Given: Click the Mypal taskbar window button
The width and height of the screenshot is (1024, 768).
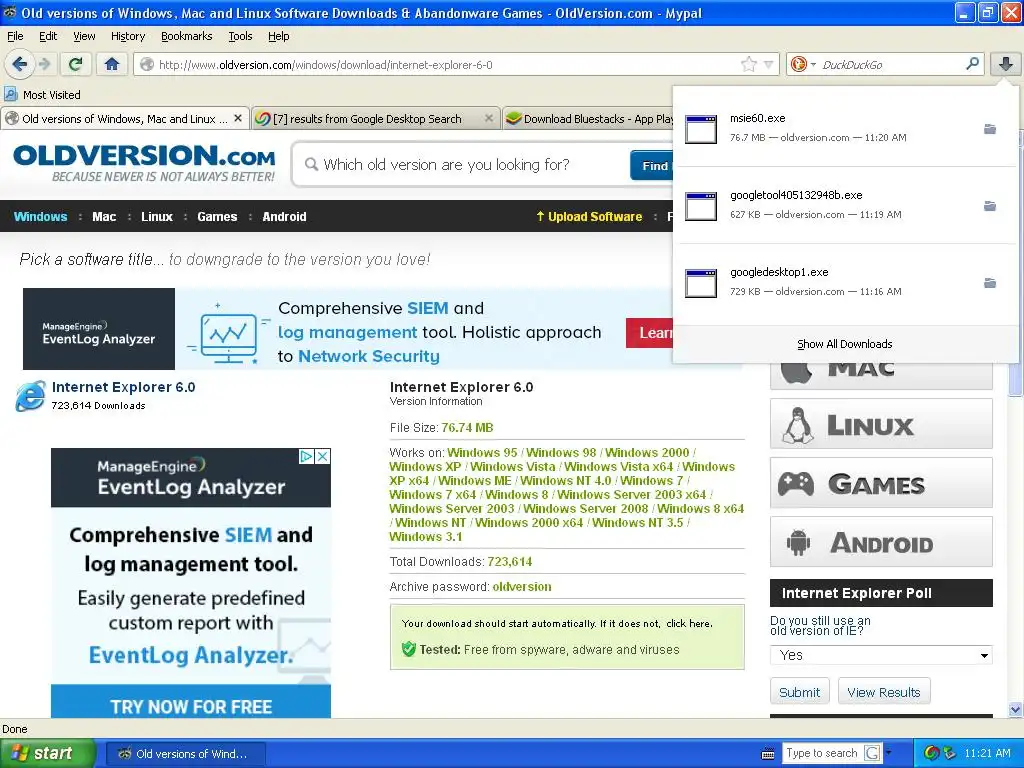Looking at the screenshot, I should [185, 754].
